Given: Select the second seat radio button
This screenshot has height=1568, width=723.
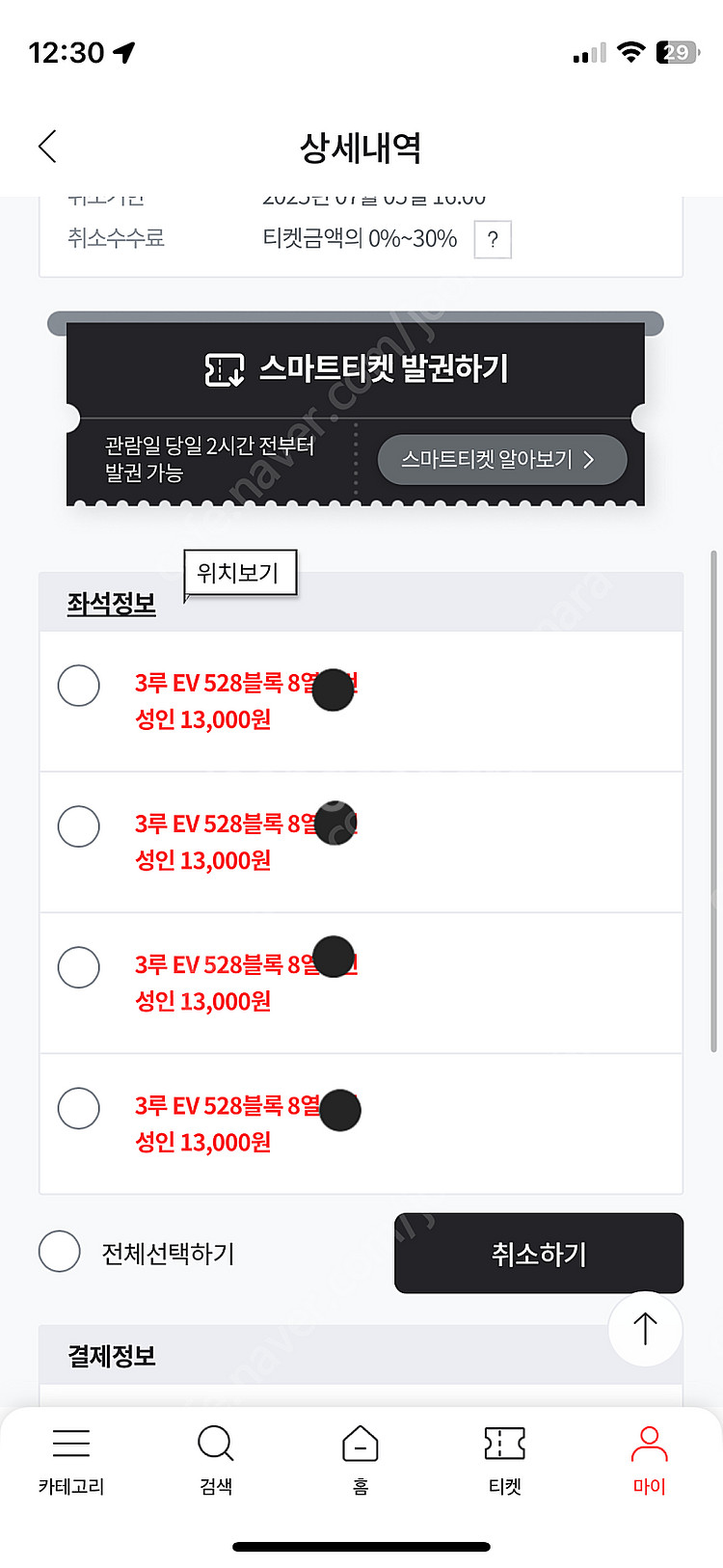Looking at the screenshot, I should click(x=79, y=826).
